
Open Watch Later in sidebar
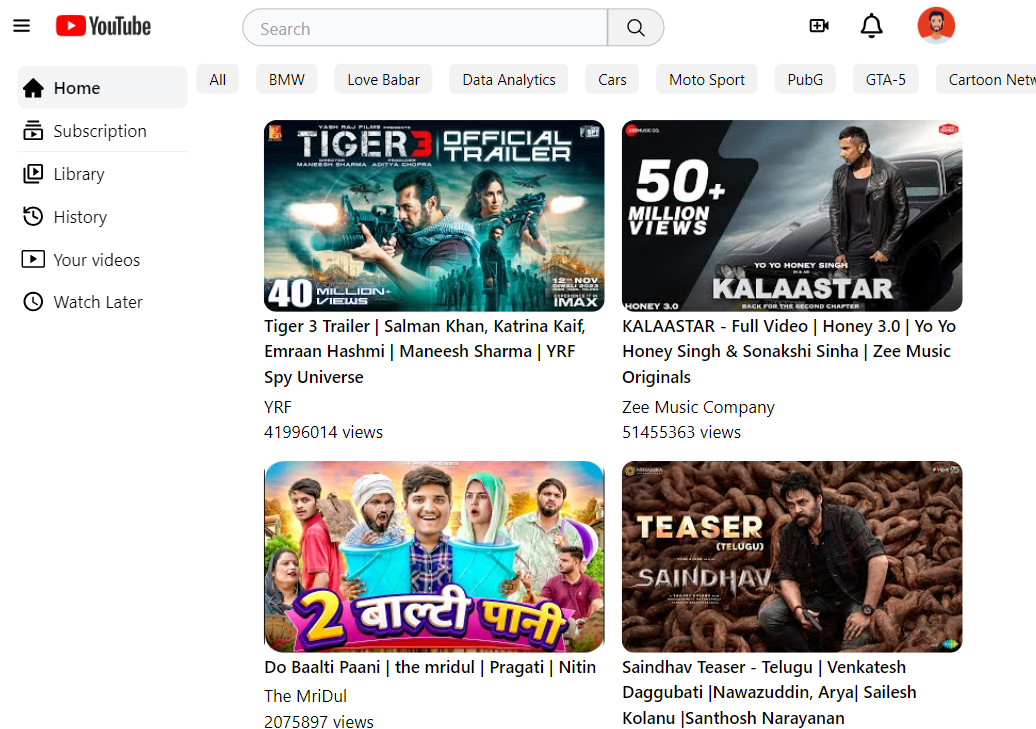pyautogui.click(x=102, y=302)
